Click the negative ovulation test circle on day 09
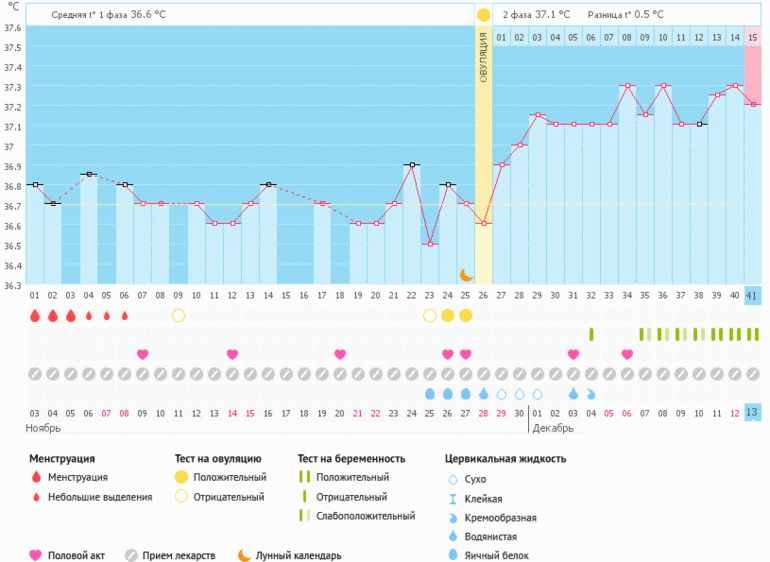770x562 pixels. click(x=178, y=315)
